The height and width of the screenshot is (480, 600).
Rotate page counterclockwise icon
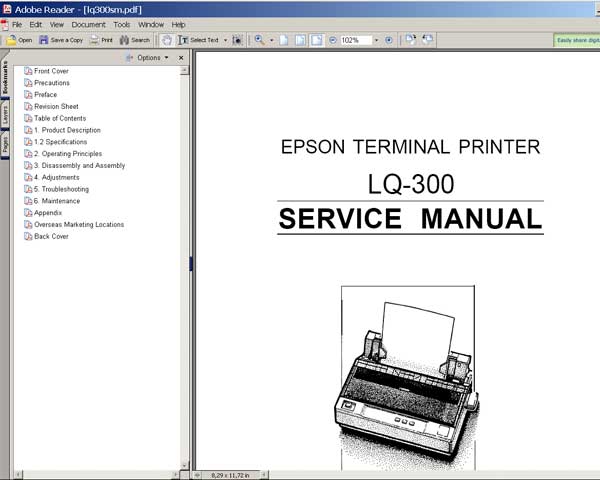tap(427, 39)
